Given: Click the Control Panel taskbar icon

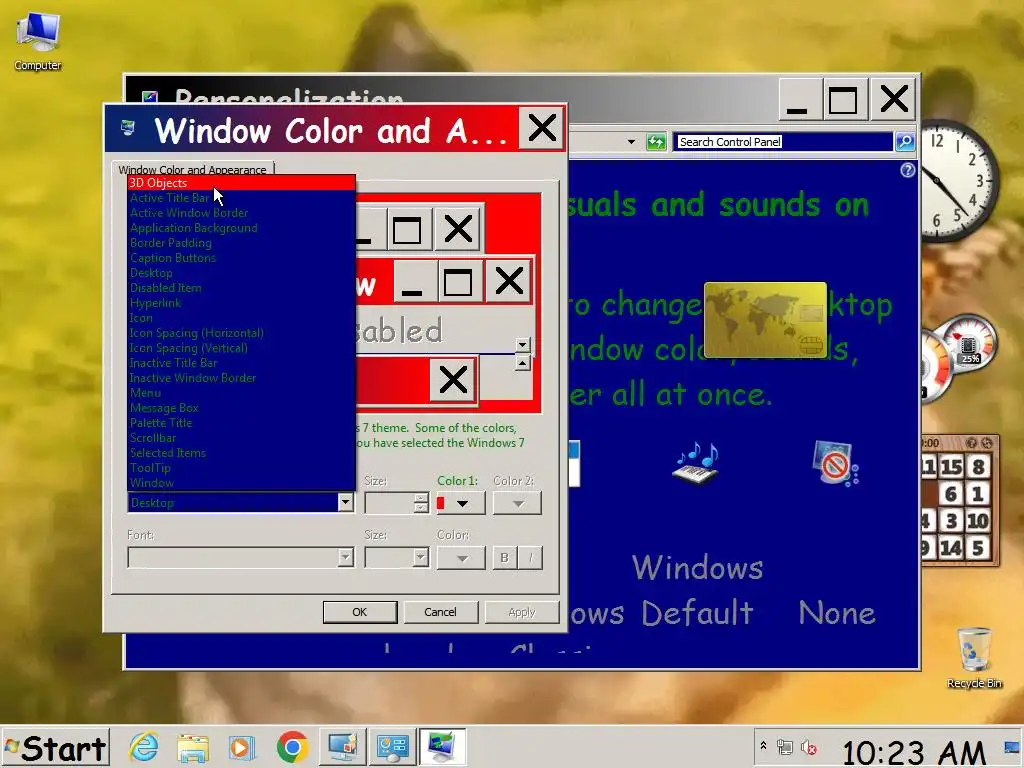Looking at the screenshot, I should point(392,747).
